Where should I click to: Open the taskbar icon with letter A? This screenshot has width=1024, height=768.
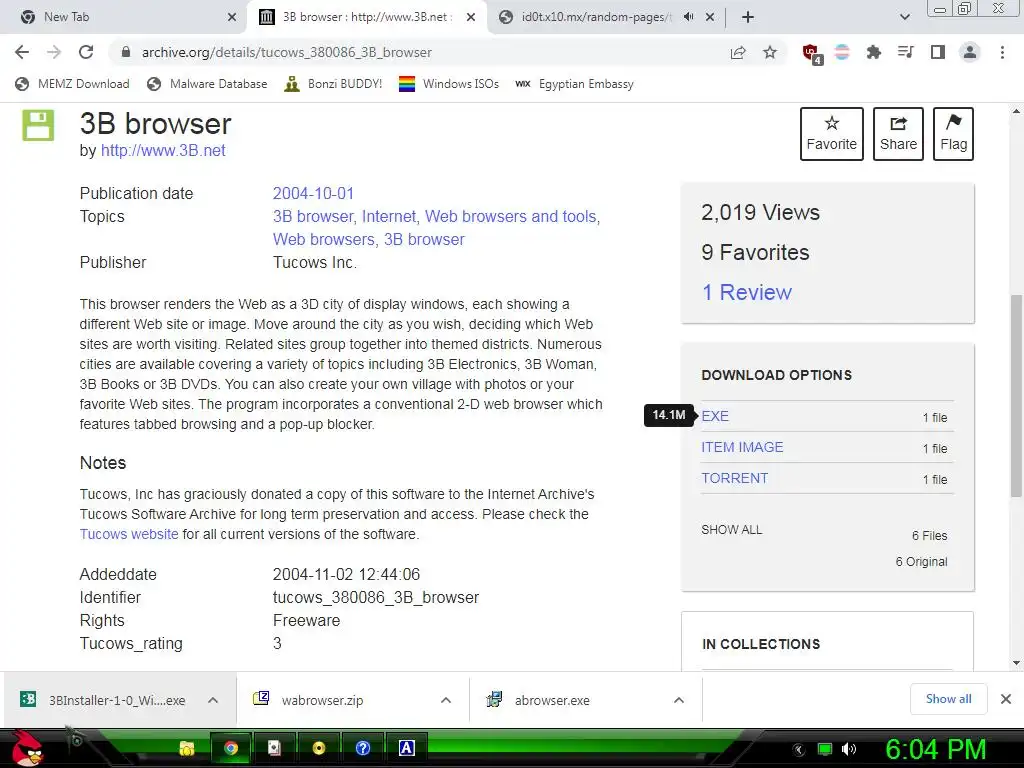pyautogui.click(x=406, y=748)
